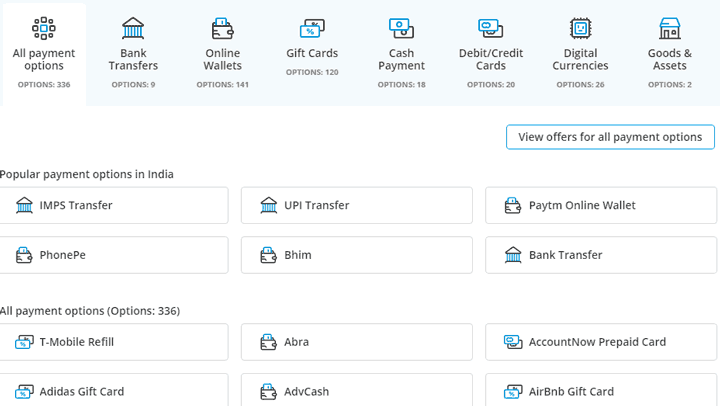Pick the Debit/Credit Cards icon
The image size is (720, 406).
click(490, 28)
